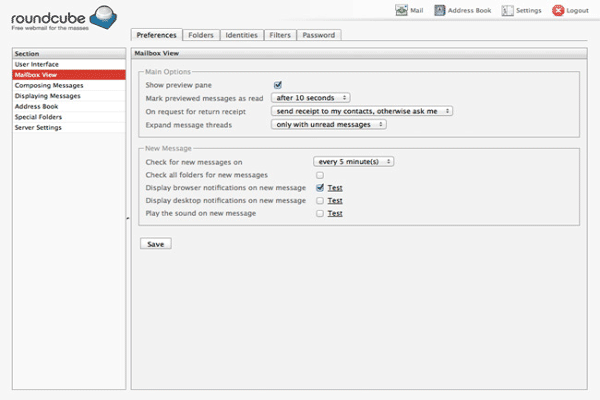Open the Check for new messages interval dropdown
This screenshot has height=400, width=600.
click(x=354, y=161)
